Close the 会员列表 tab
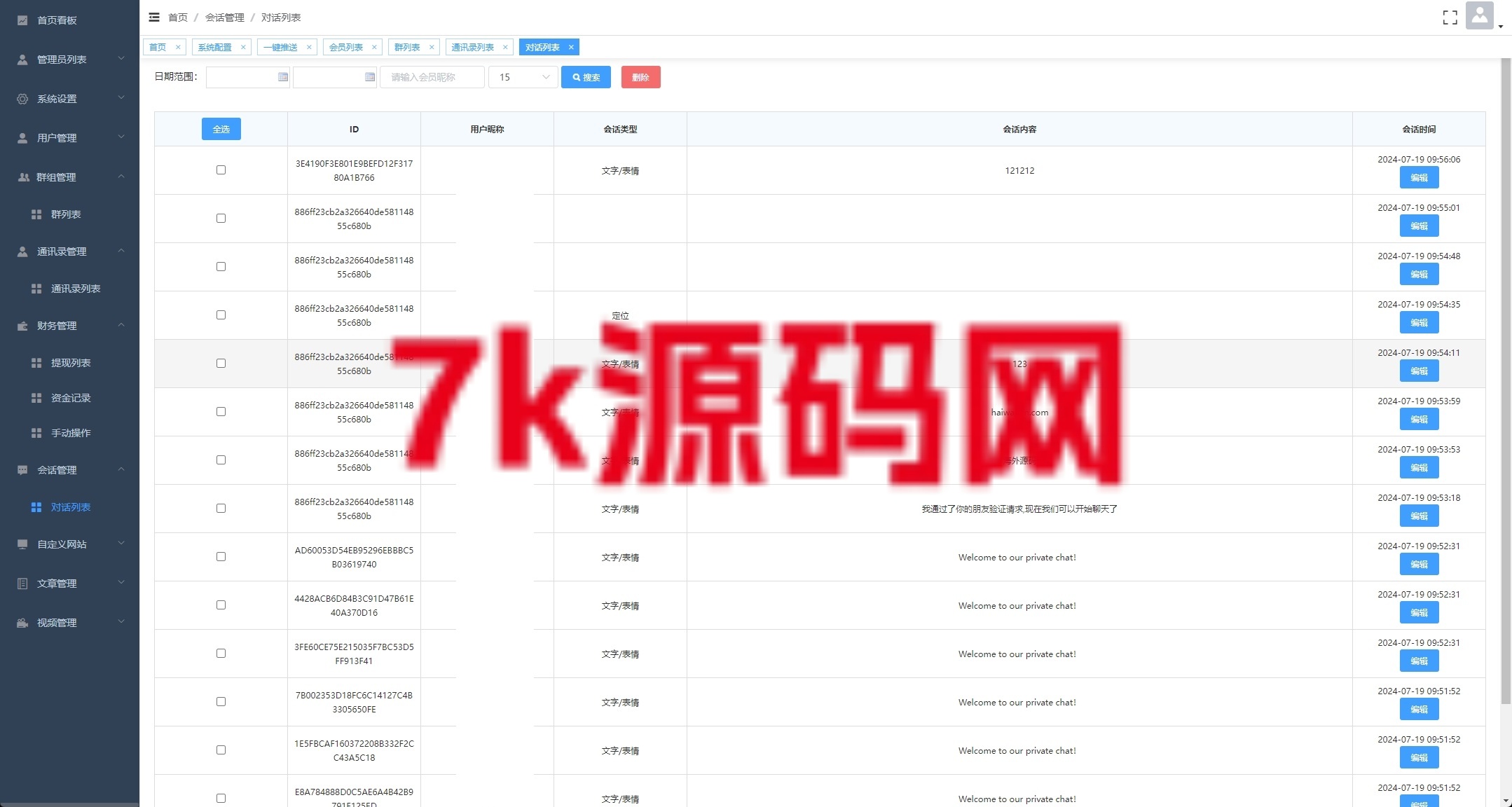Screen dimensions: 1512x807 coord(374,48)
